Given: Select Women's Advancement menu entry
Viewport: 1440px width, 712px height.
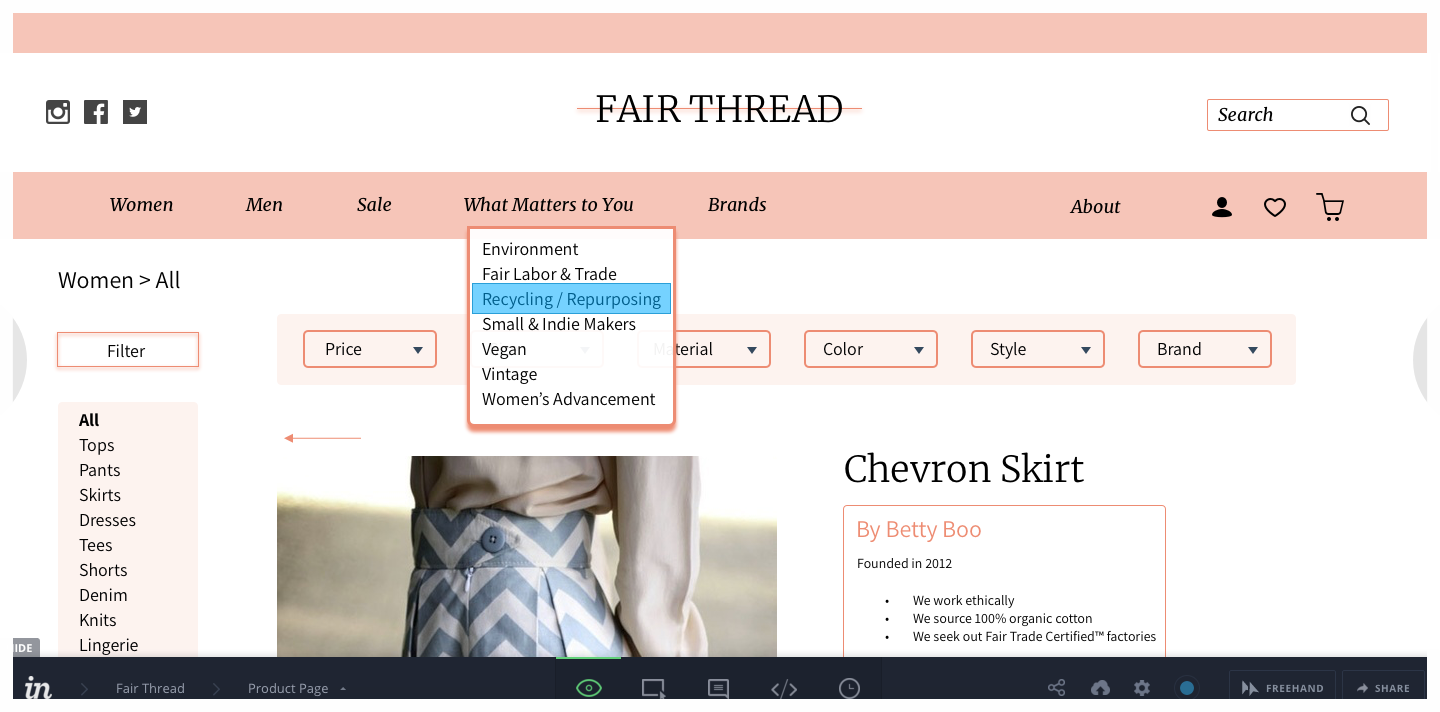Looking at the screenshot, I should point(569,399).
